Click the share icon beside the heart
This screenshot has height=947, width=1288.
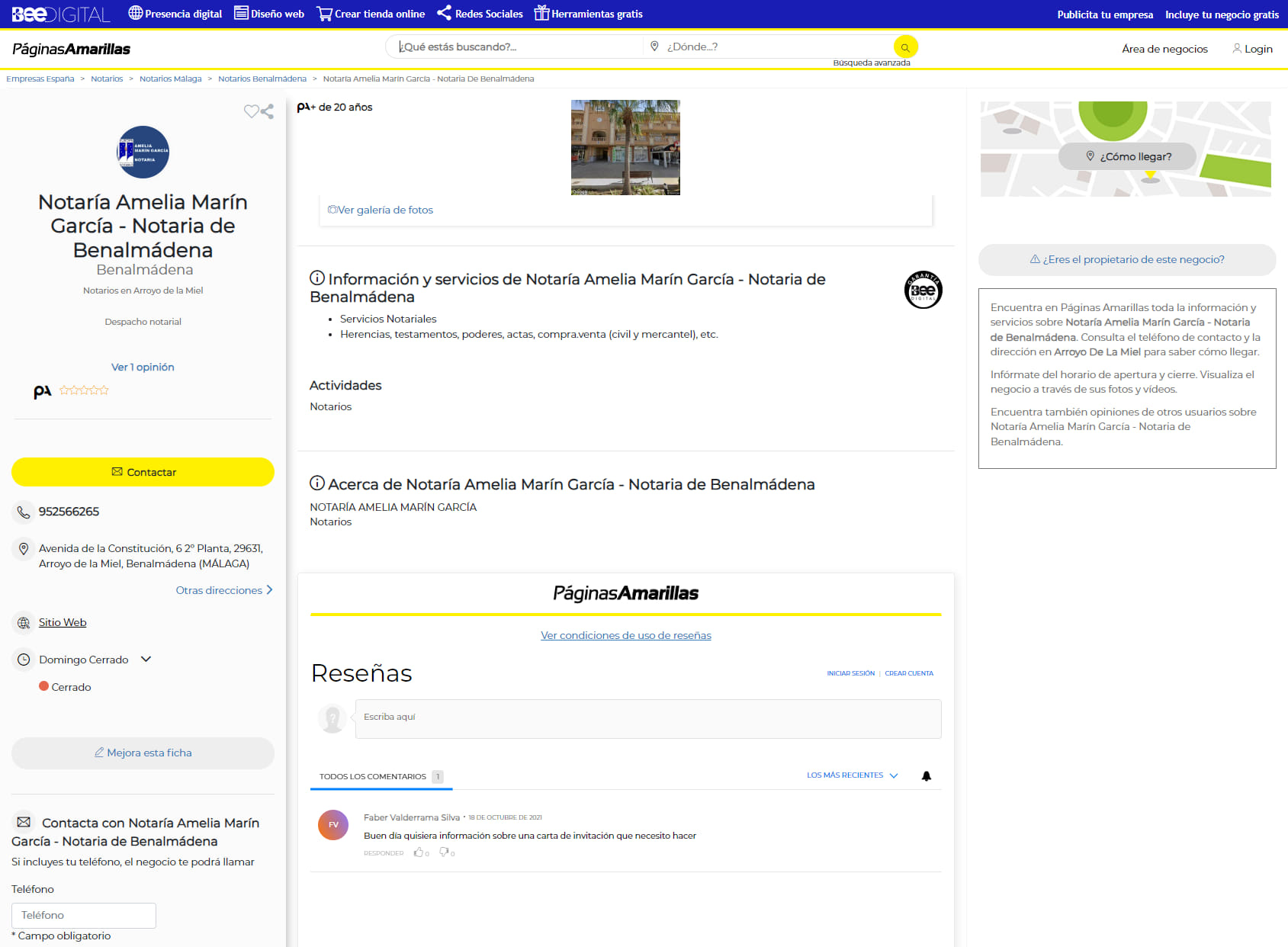pyautogui.click(x=267, y=111)
